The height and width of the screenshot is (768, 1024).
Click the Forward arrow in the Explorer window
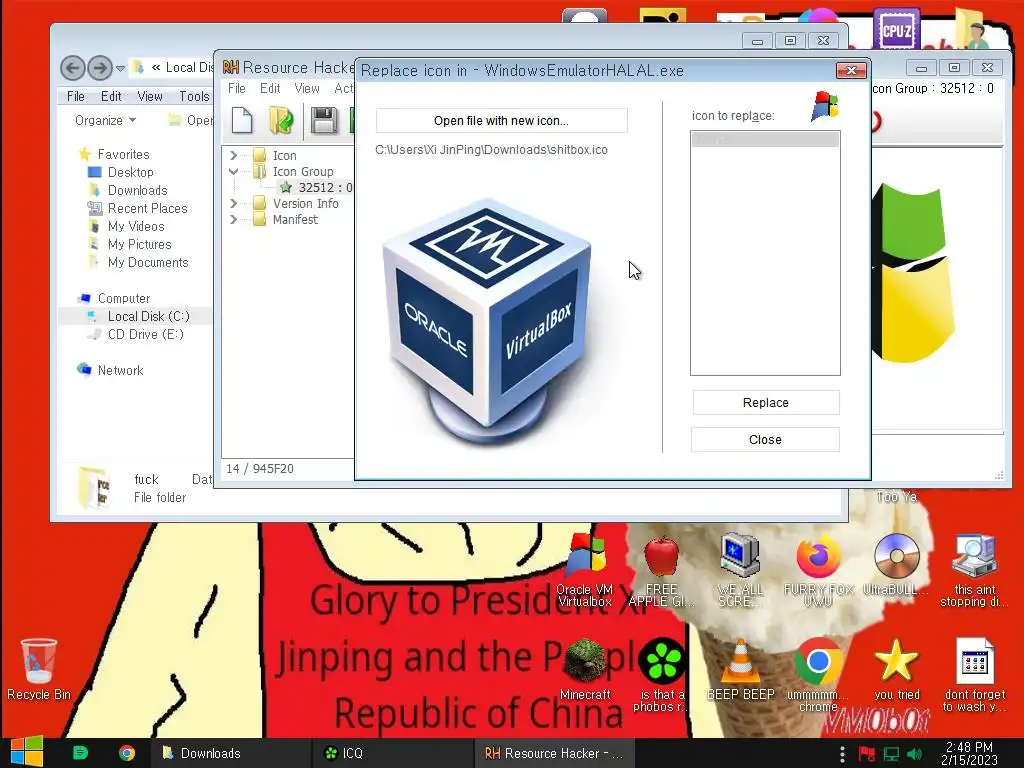pyautogui.click(x=100, y=67)
